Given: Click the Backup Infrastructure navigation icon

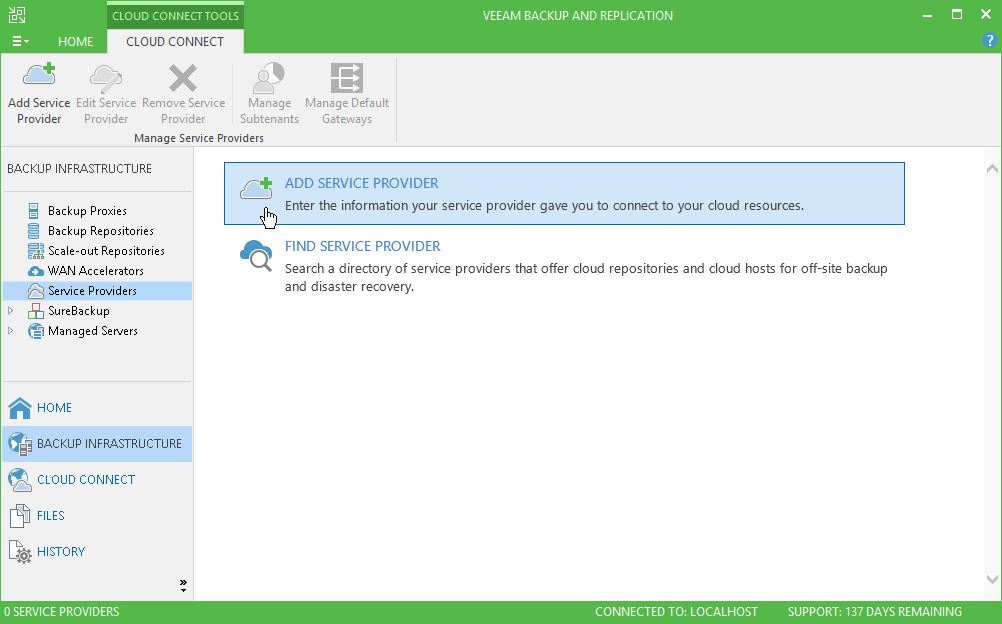Looking at the screenshot, I should coord(20,444).
